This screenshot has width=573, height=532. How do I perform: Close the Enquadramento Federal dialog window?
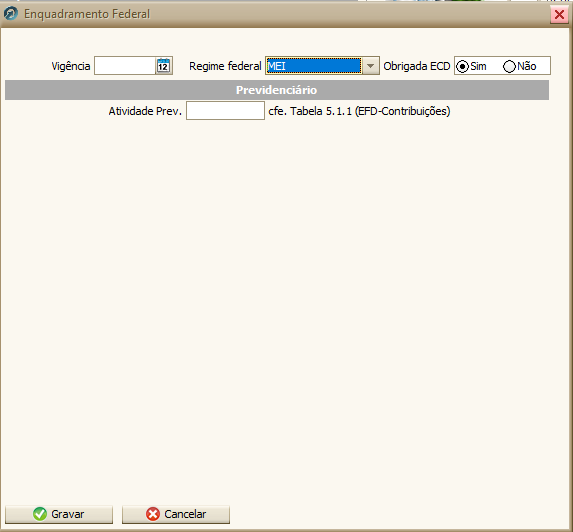(x=559, y=15)
